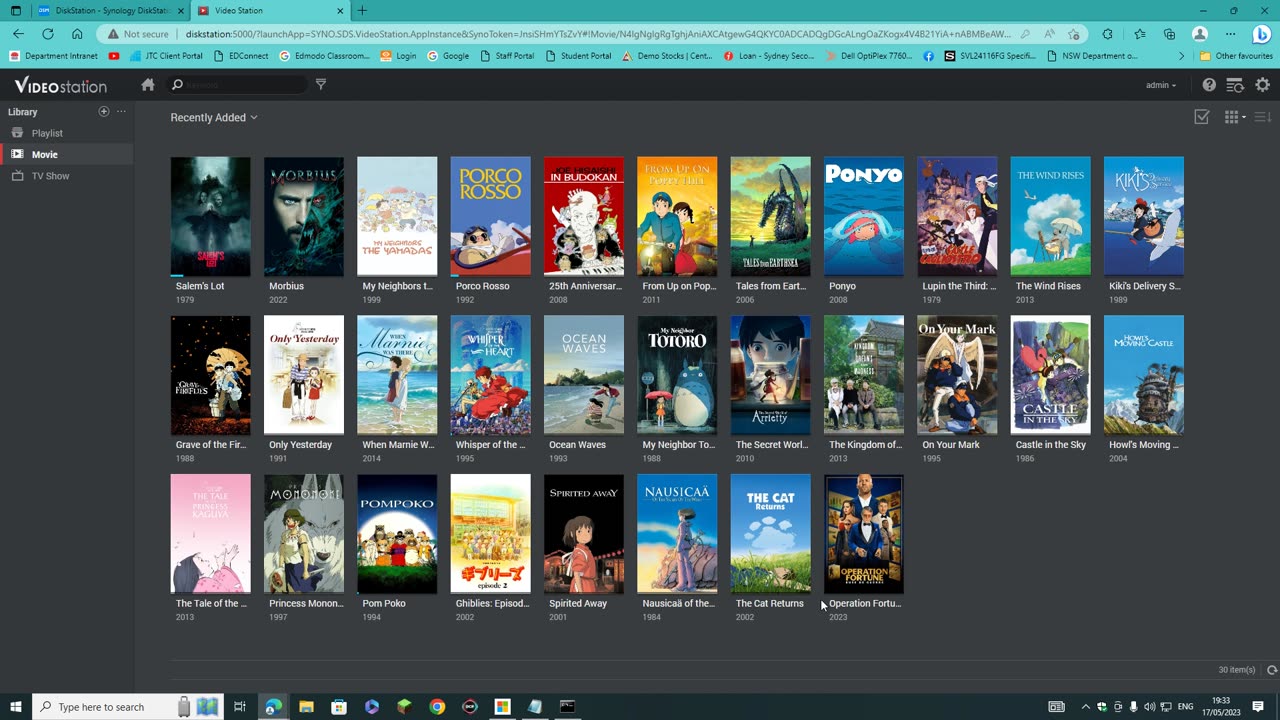This screenshot has height=720, width=1280.
Task: Open browser favourites star list
Action: pyautogui.click(x=1139, y=34)
